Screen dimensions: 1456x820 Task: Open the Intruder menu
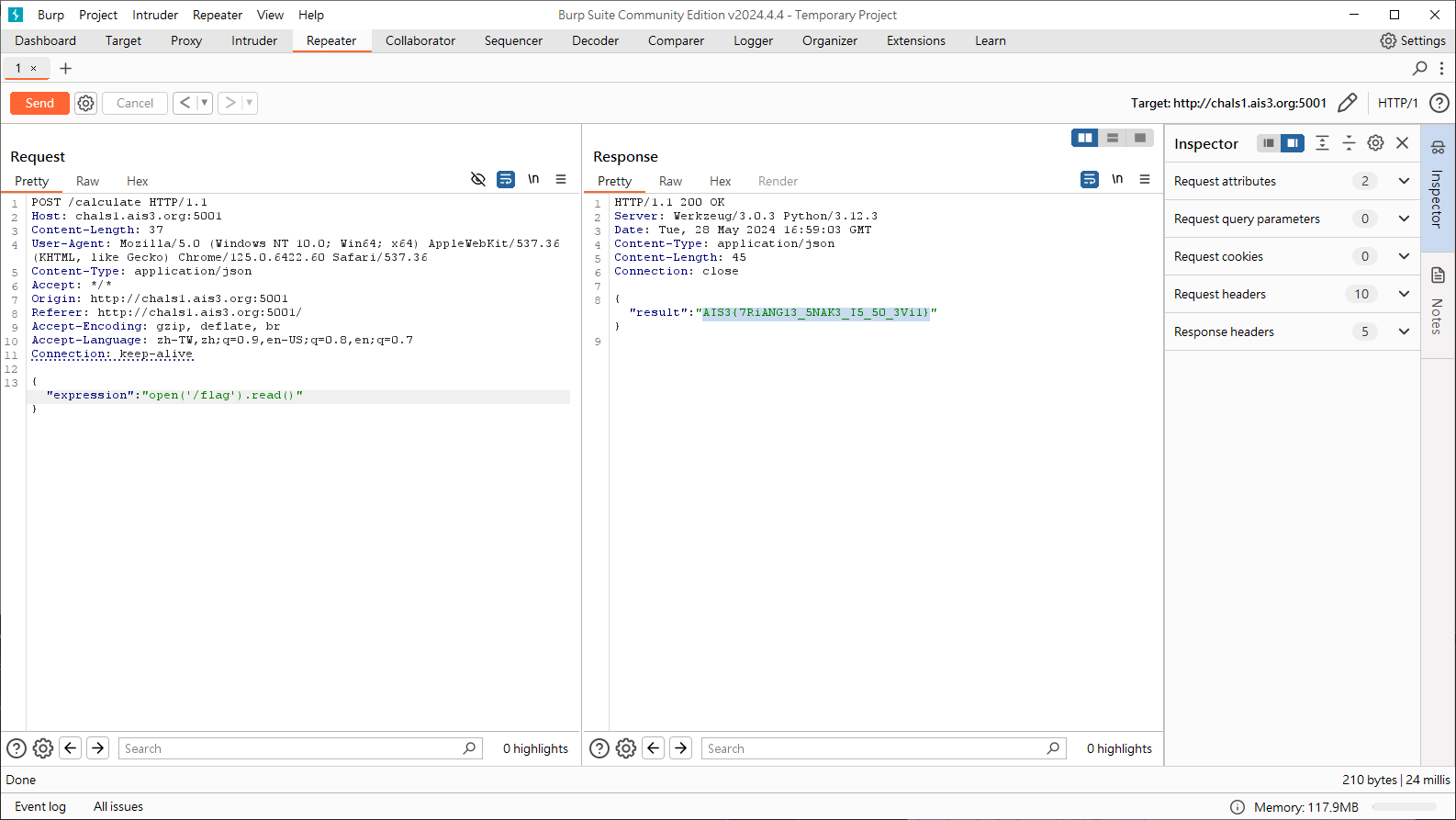(155, 15)
